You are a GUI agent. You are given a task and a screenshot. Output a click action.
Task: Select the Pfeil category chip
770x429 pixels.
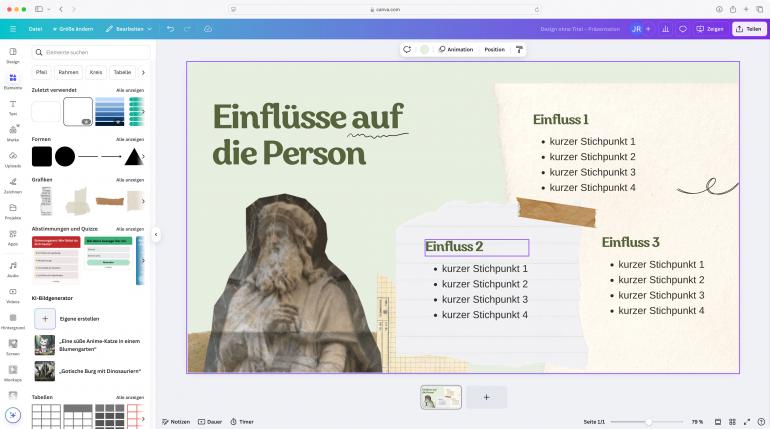(41, 72)
